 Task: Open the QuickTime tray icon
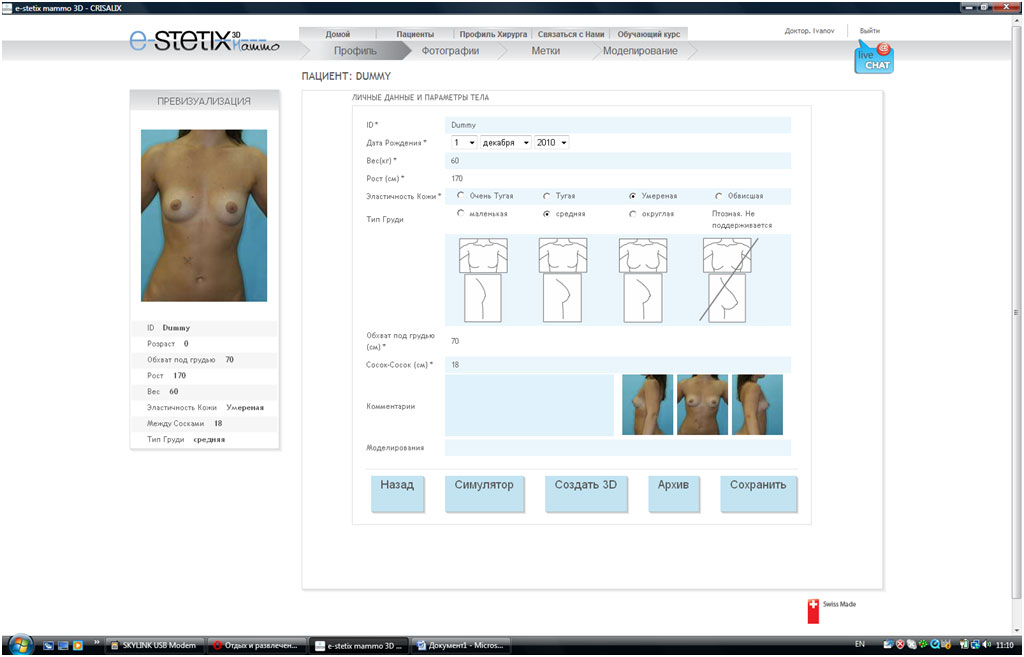coord(935,645)
